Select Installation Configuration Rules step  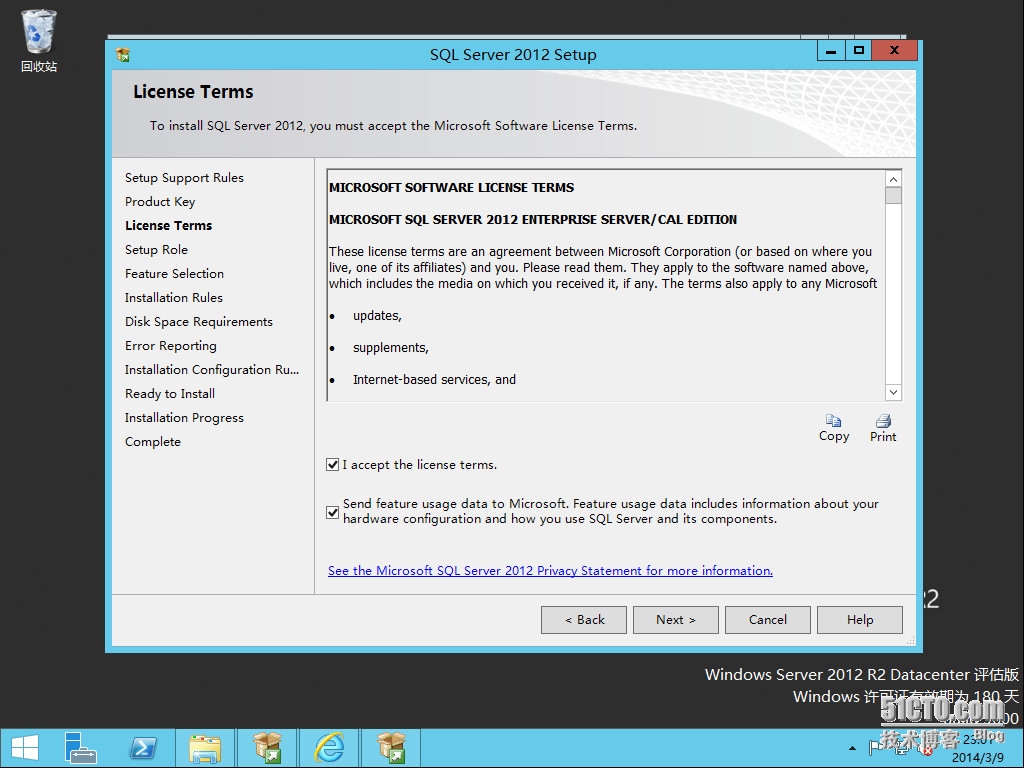coord(212,370)
